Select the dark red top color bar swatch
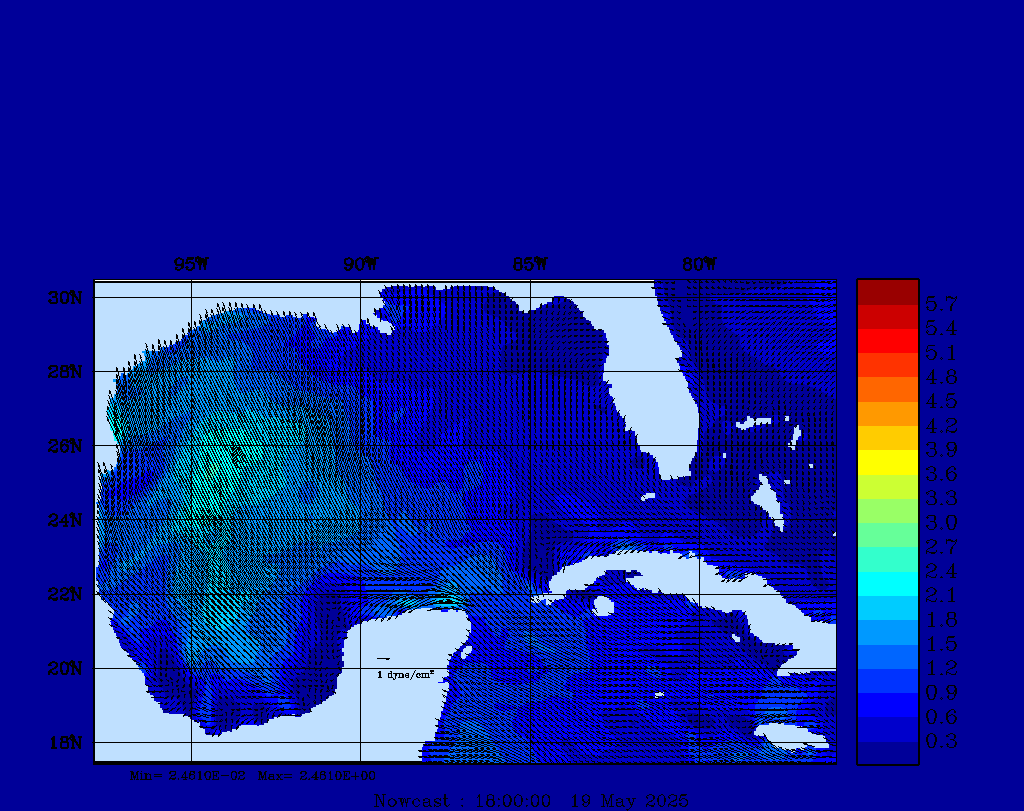The image size is (1024, 811). 887,291
